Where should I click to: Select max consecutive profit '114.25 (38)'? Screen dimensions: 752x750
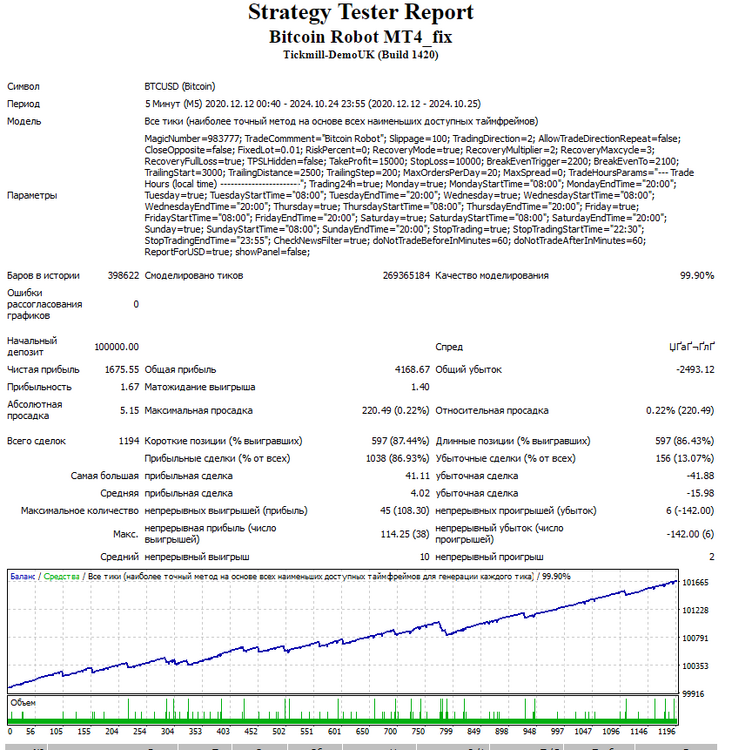(405, 534)
